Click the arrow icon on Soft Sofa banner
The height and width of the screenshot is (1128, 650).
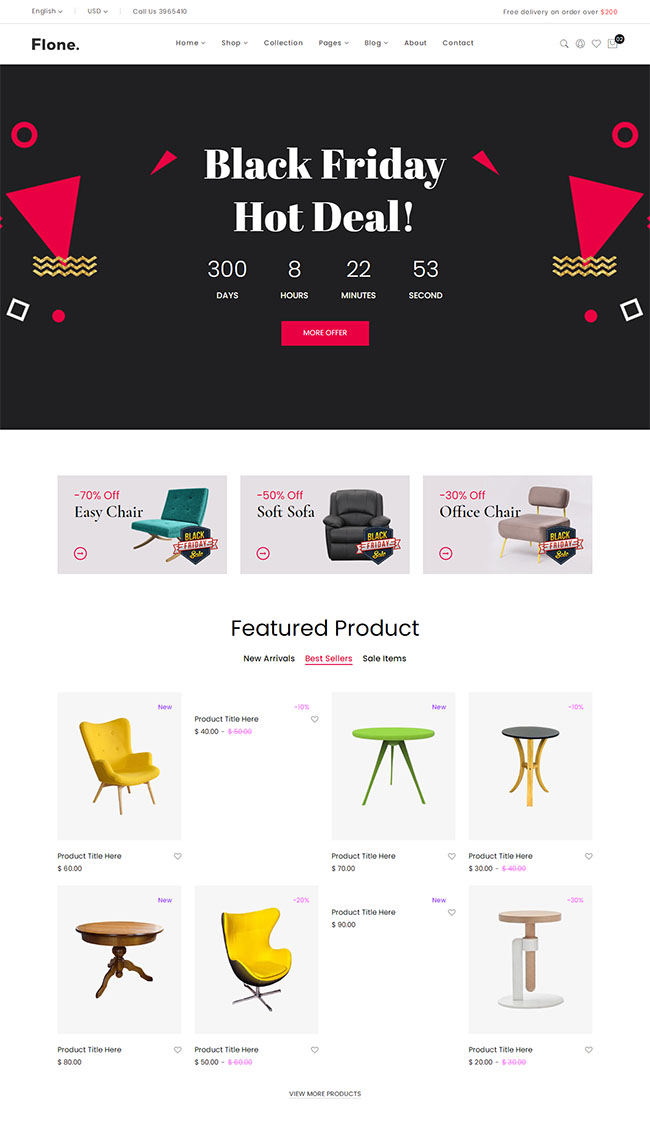pyautogui.click(x=263, y=553)
